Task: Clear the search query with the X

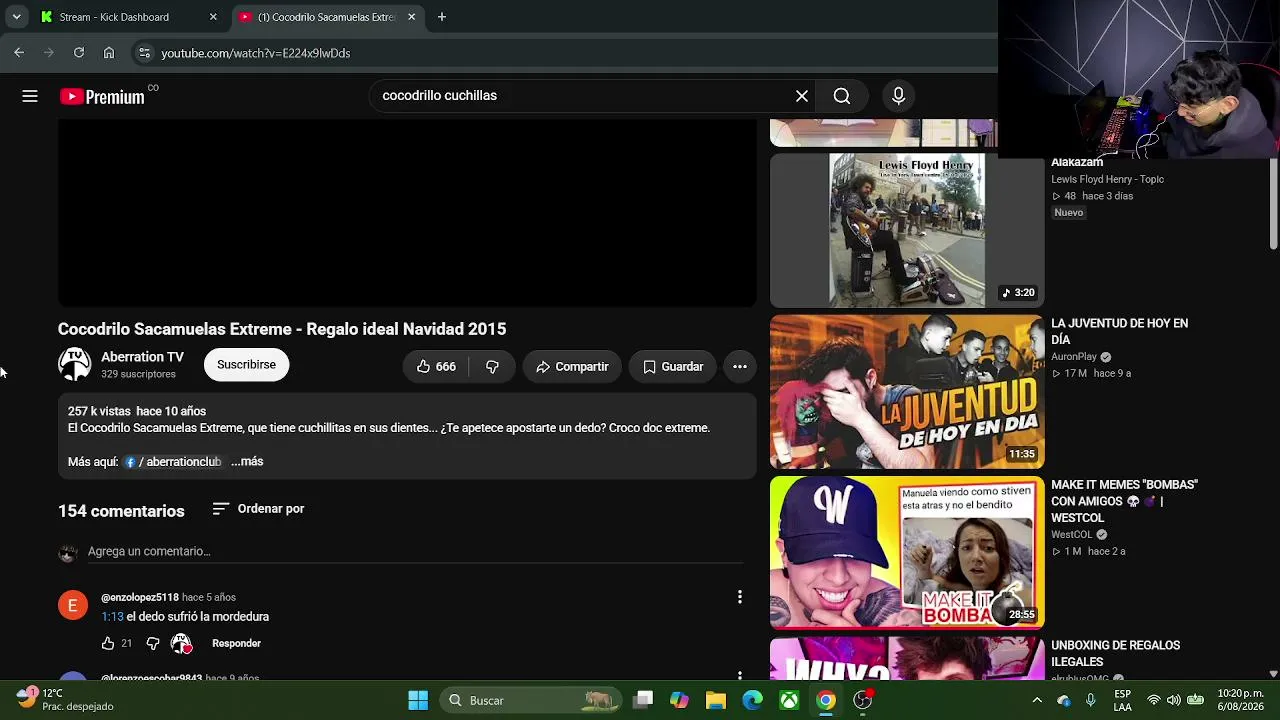Action: tap(802, 96)
